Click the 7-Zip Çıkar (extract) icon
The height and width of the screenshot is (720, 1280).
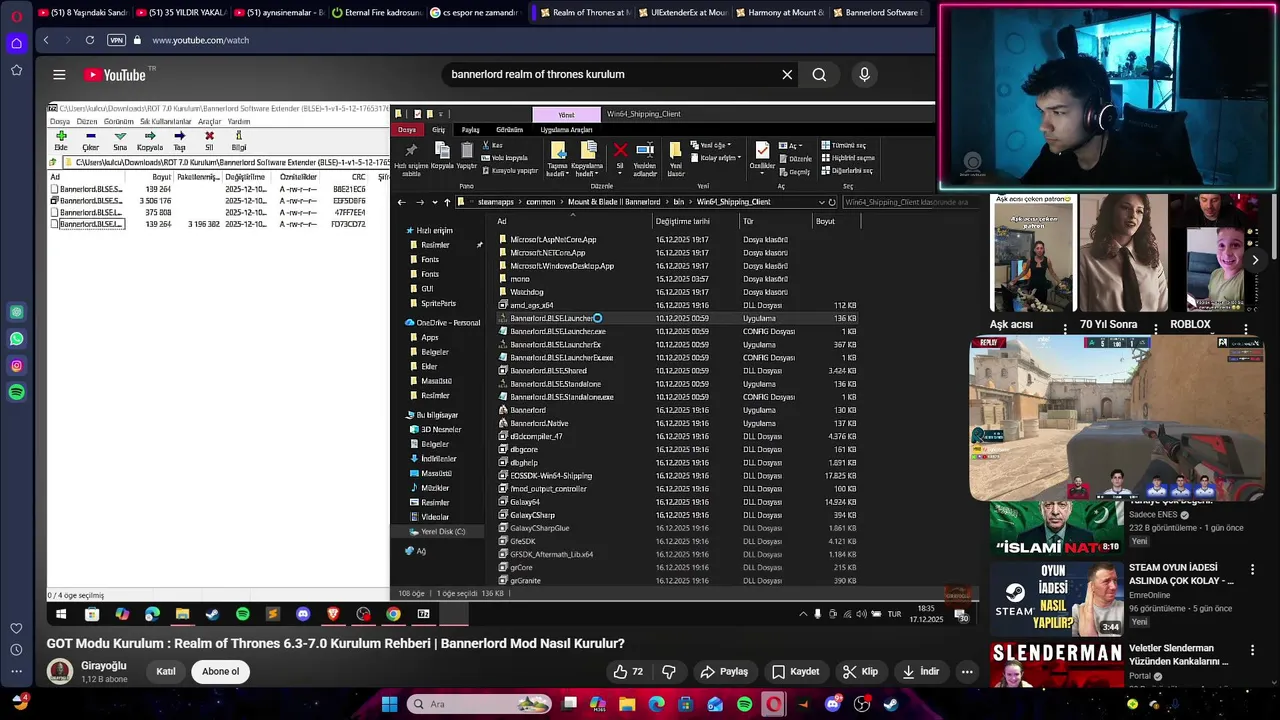[90, 136]
